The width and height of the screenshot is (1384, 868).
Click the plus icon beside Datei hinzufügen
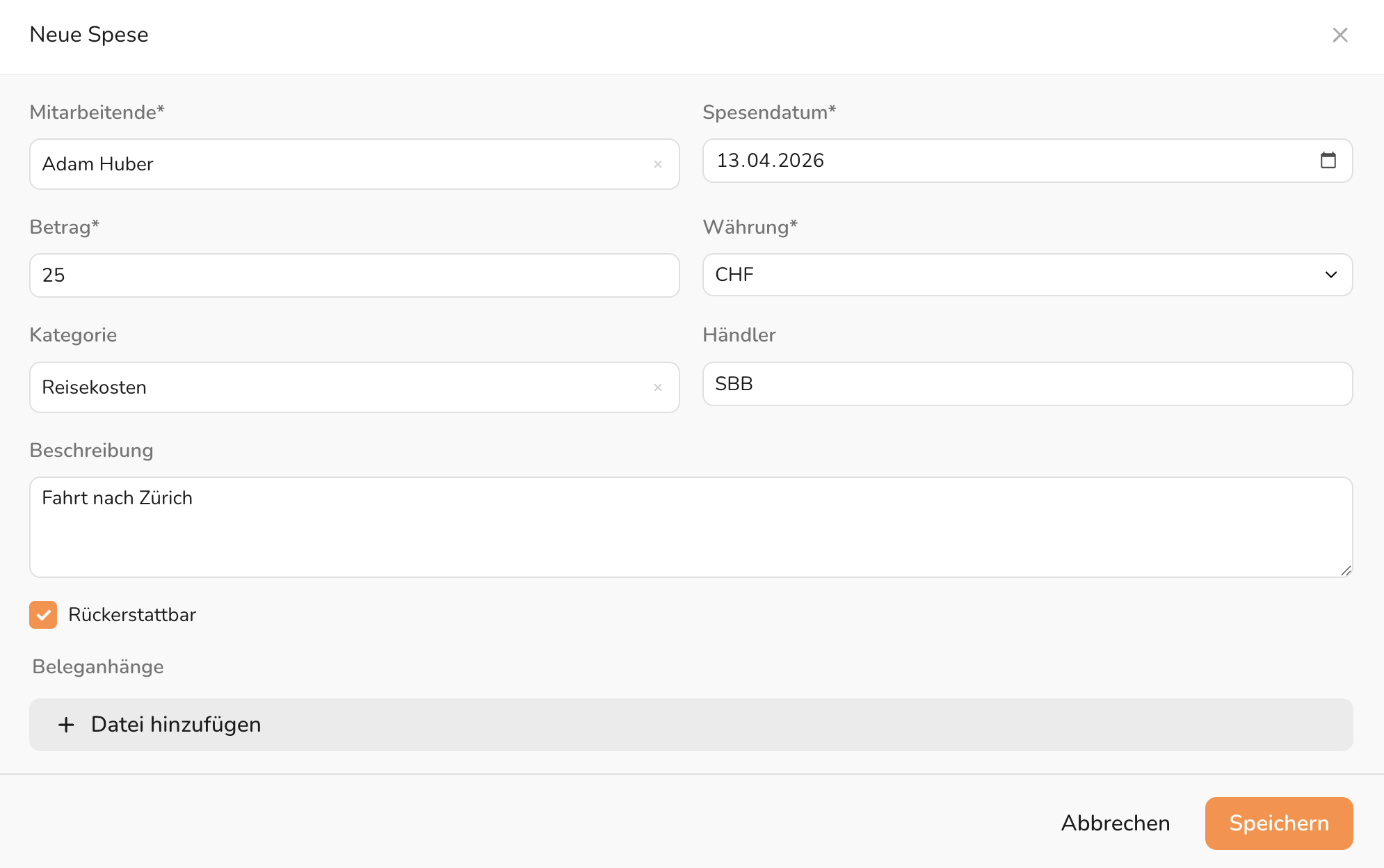(66, 725)
